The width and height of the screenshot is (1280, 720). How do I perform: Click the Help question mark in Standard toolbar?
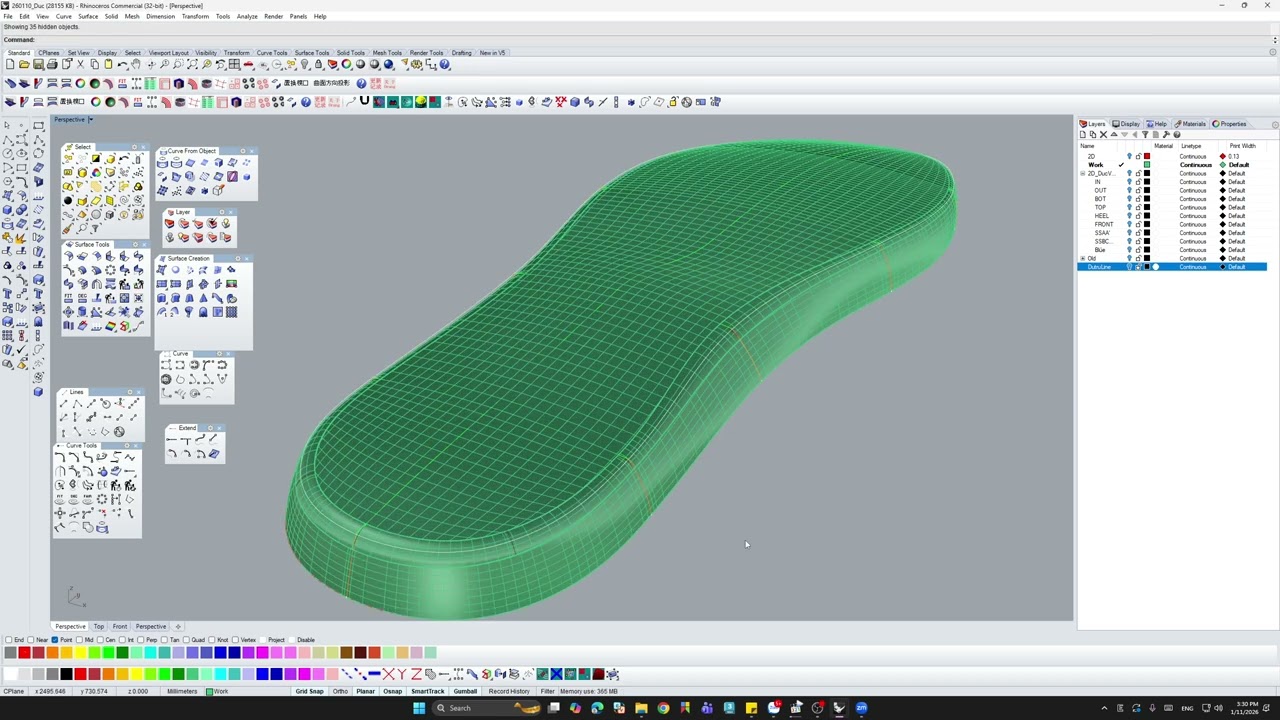click(x=444, y=64)
